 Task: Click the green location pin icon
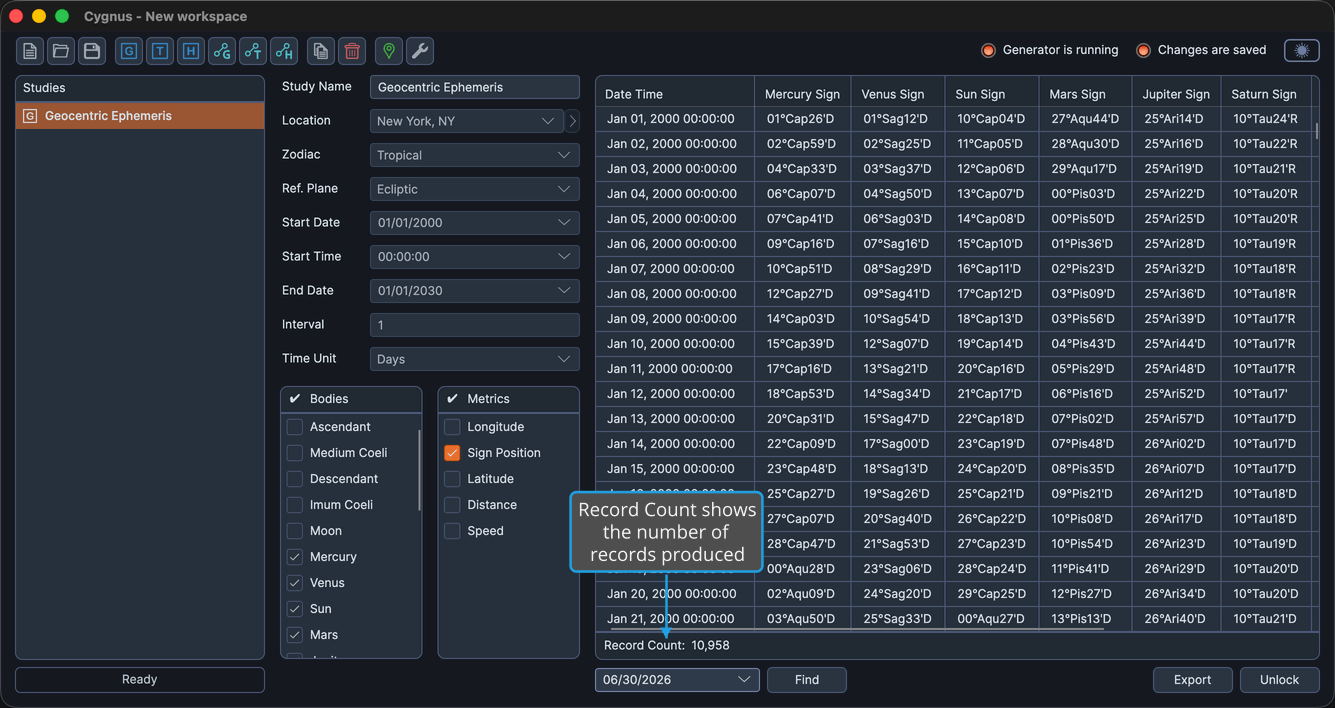pos(389,51)
